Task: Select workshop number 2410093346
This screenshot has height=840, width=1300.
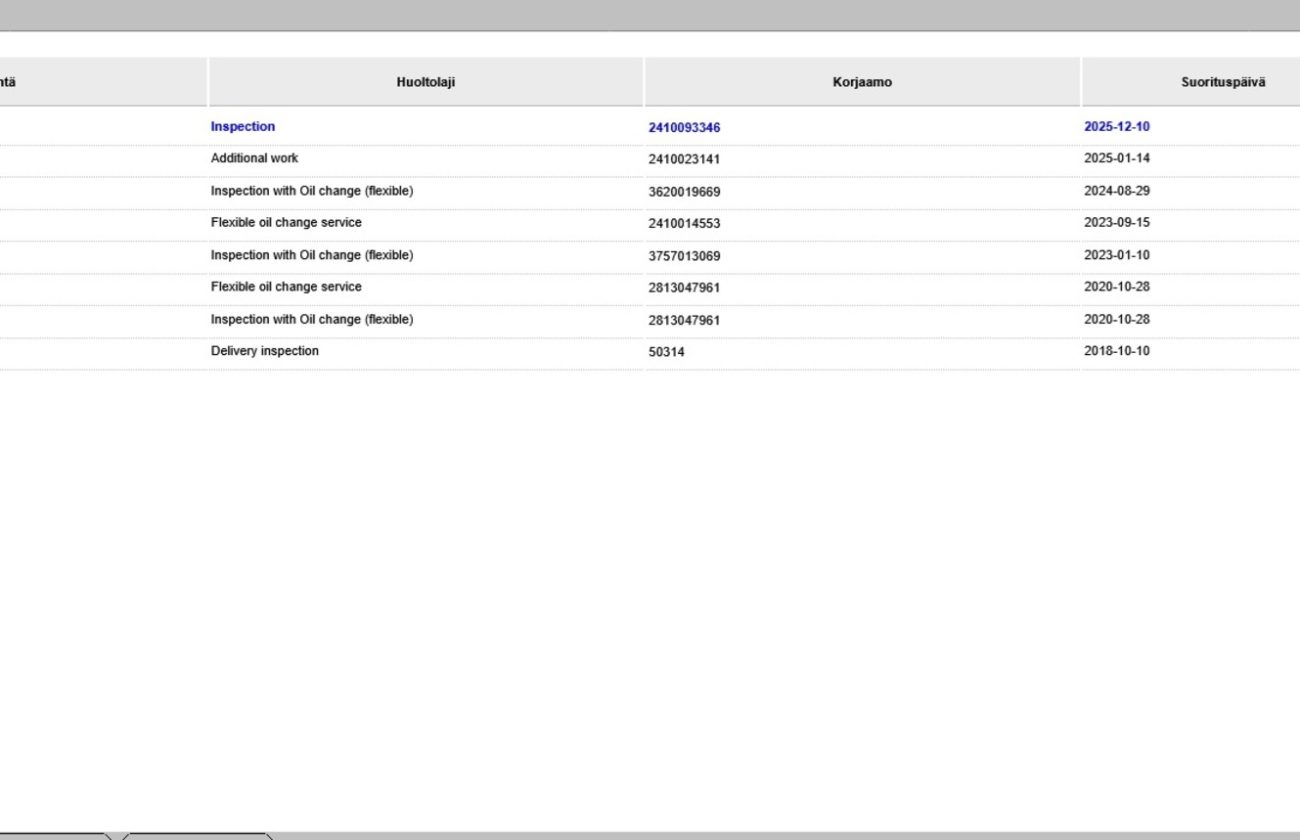Action: 684,128
